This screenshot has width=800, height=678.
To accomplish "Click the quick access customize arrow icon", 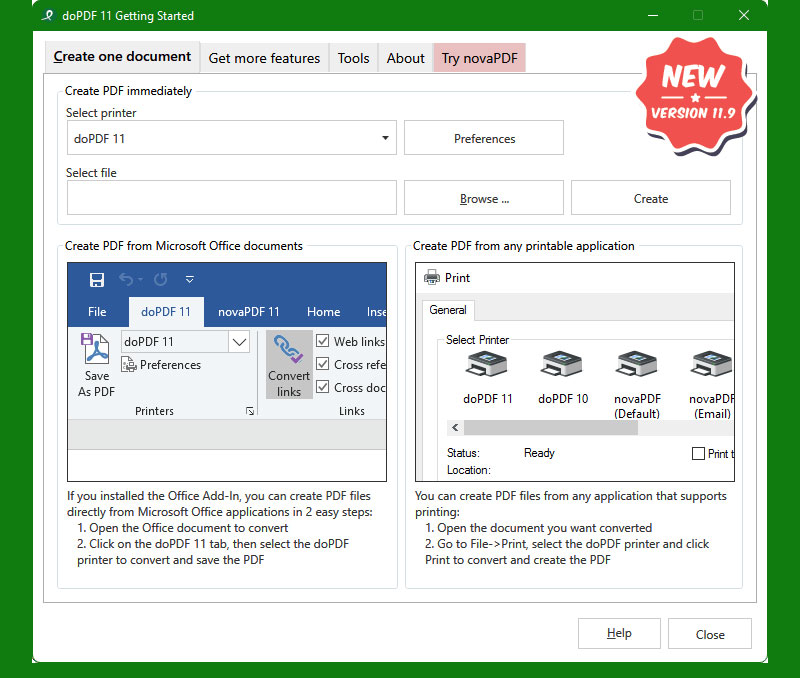I will (189, 280).
